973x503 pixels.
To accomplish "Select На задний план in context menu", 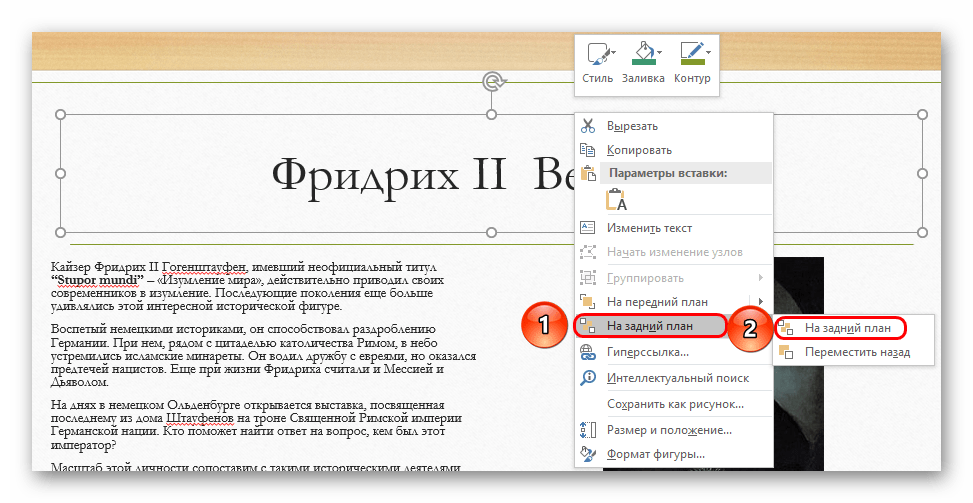I will [650, 326].
